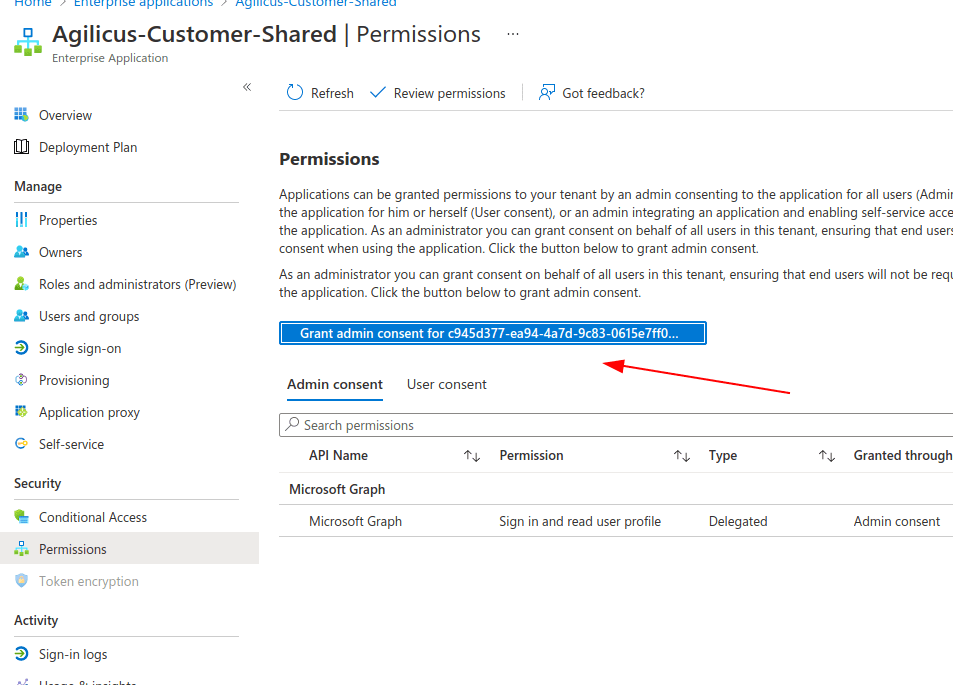Click the Properties bars icon
The image size is (953, 685).
(x=21, y=219)
